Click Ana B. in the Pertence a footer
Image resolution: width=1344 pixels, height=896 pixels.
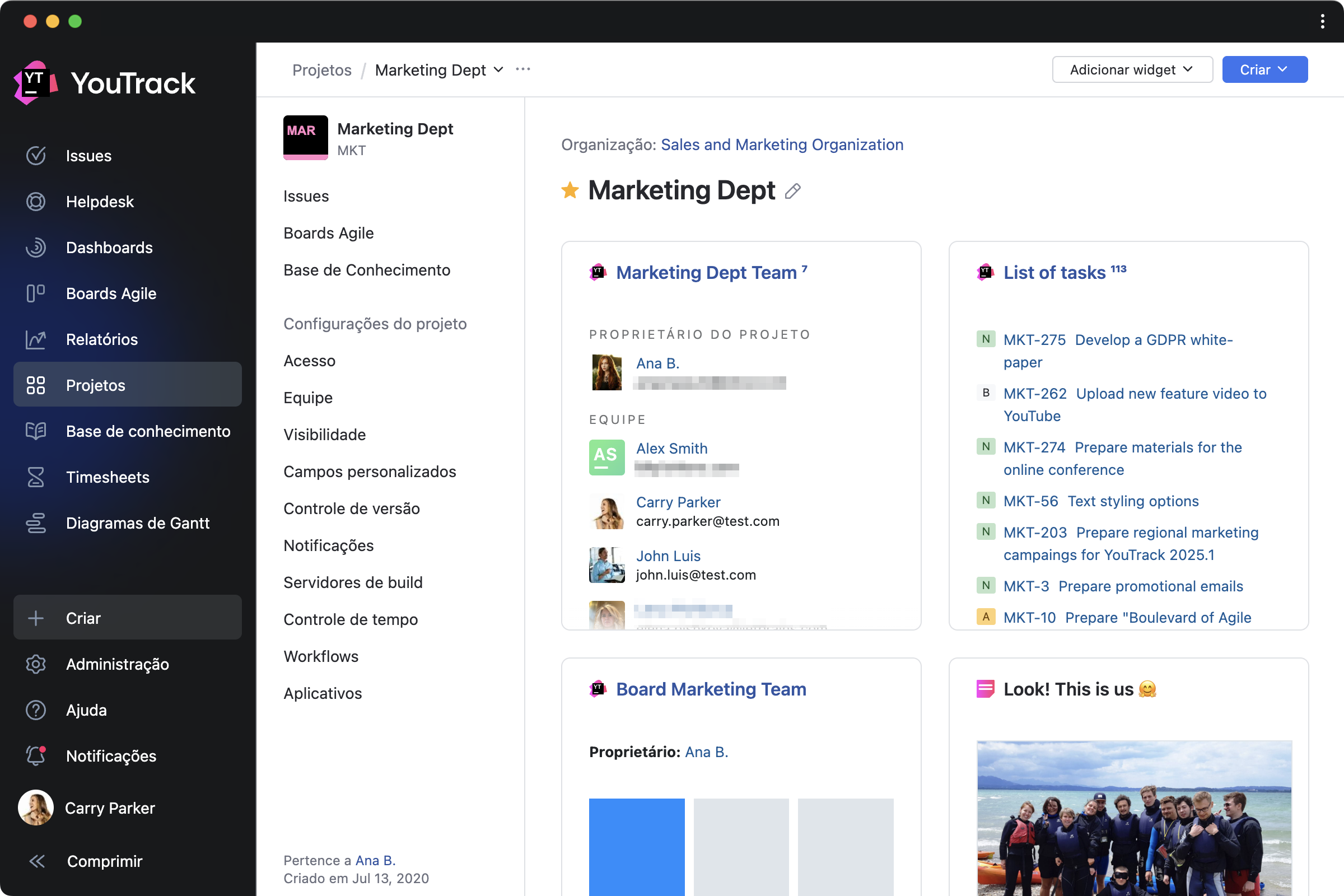tap(375, 861)
